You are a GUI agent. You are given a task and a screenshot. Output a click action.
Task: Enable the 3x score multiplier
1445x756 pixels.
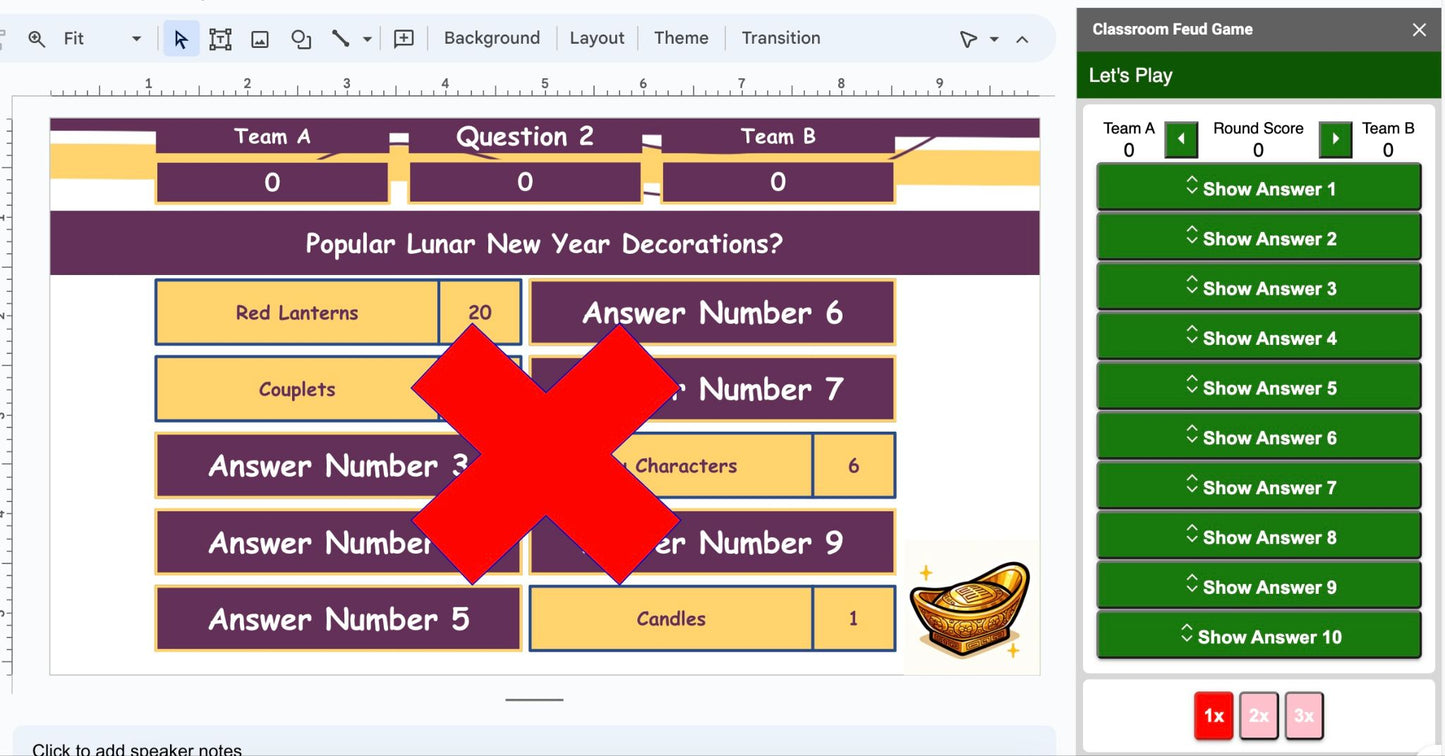pyautogui.click(x=1304, y=715)
